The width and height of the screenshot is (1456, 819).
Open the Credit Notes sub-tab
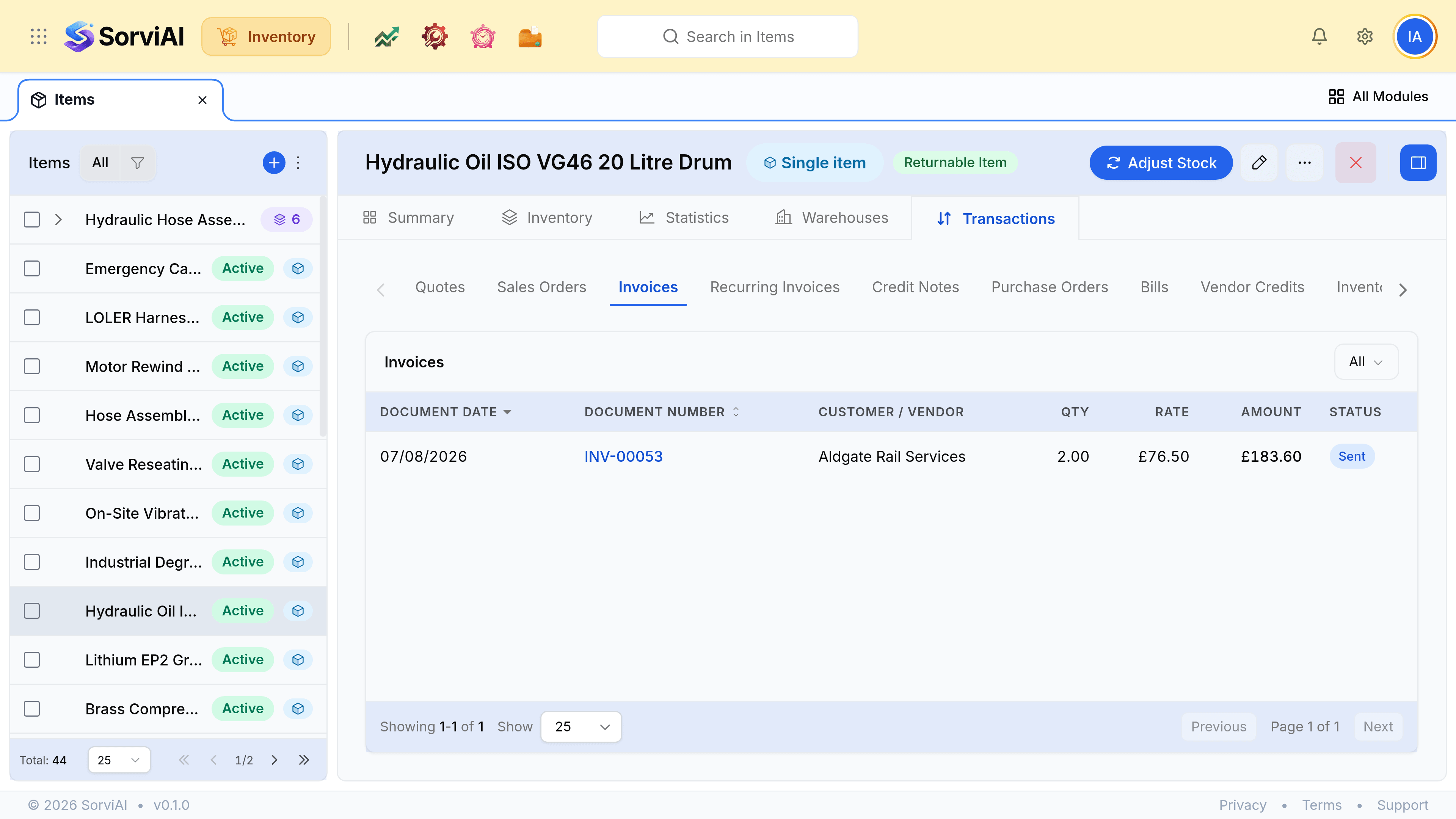(x=916, y=287)
